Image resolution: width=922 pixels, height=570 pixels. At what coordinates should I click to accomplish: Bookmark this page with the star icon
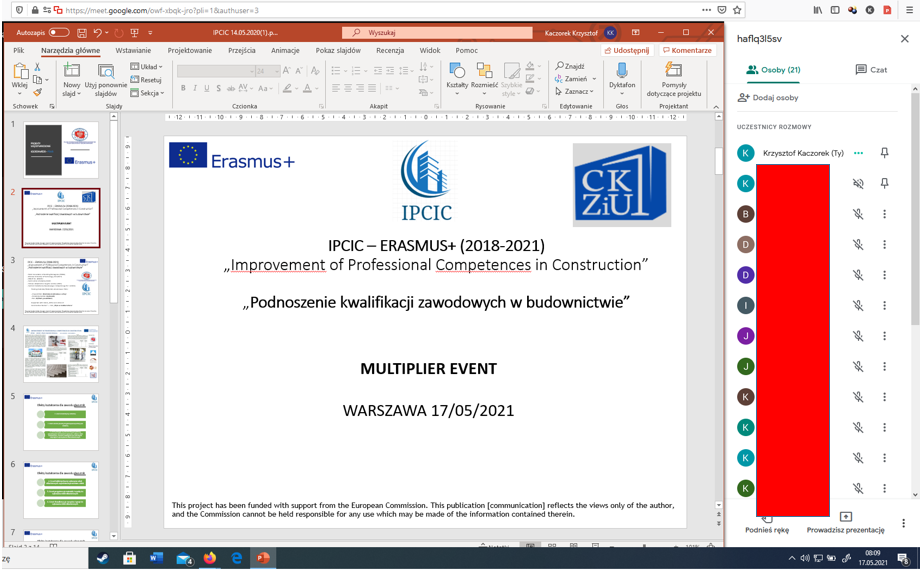(x=737, y=10)
